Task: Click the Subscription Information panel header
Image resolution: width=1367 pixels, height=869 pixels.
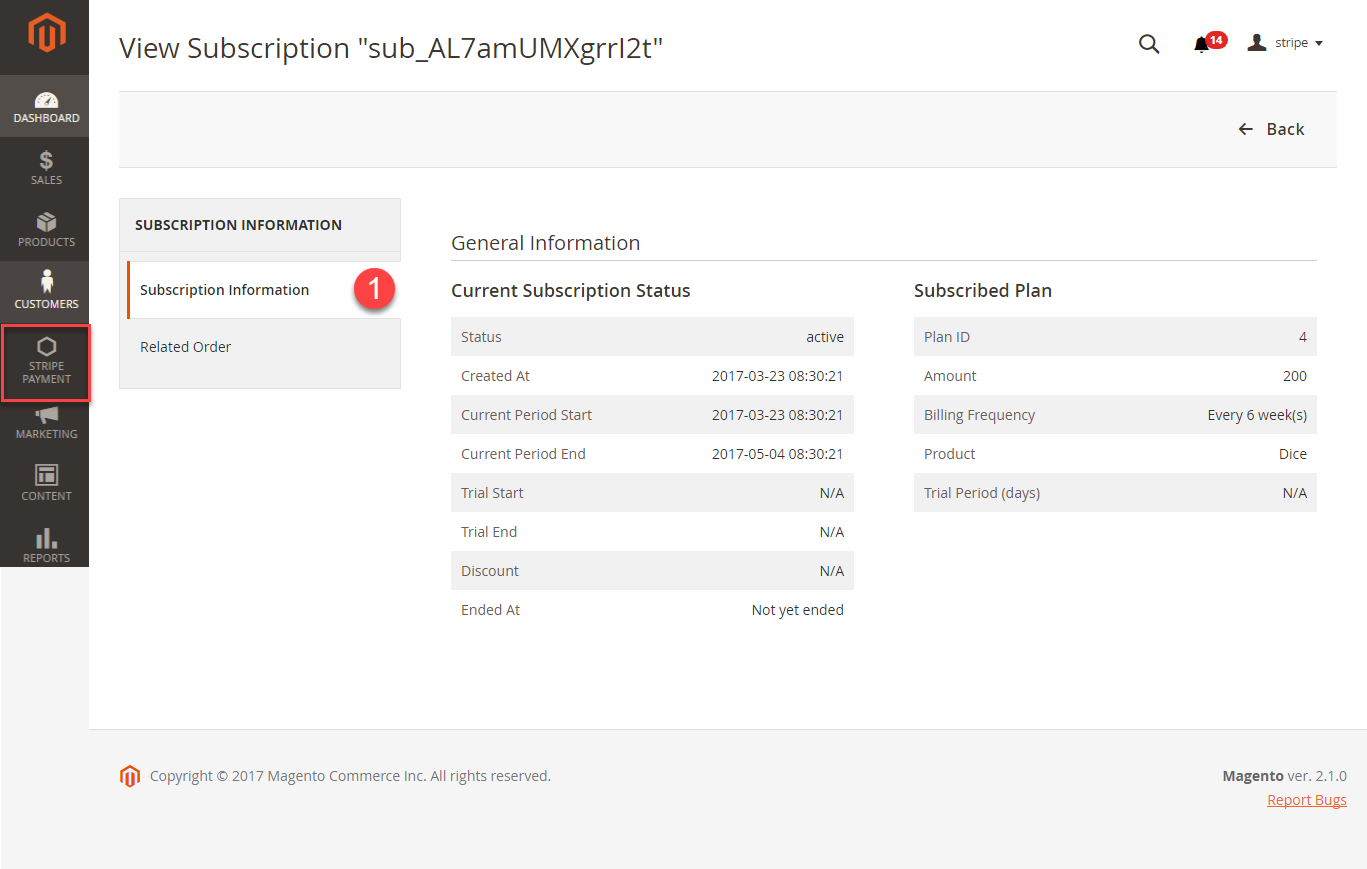Action: tap(239, 225)
